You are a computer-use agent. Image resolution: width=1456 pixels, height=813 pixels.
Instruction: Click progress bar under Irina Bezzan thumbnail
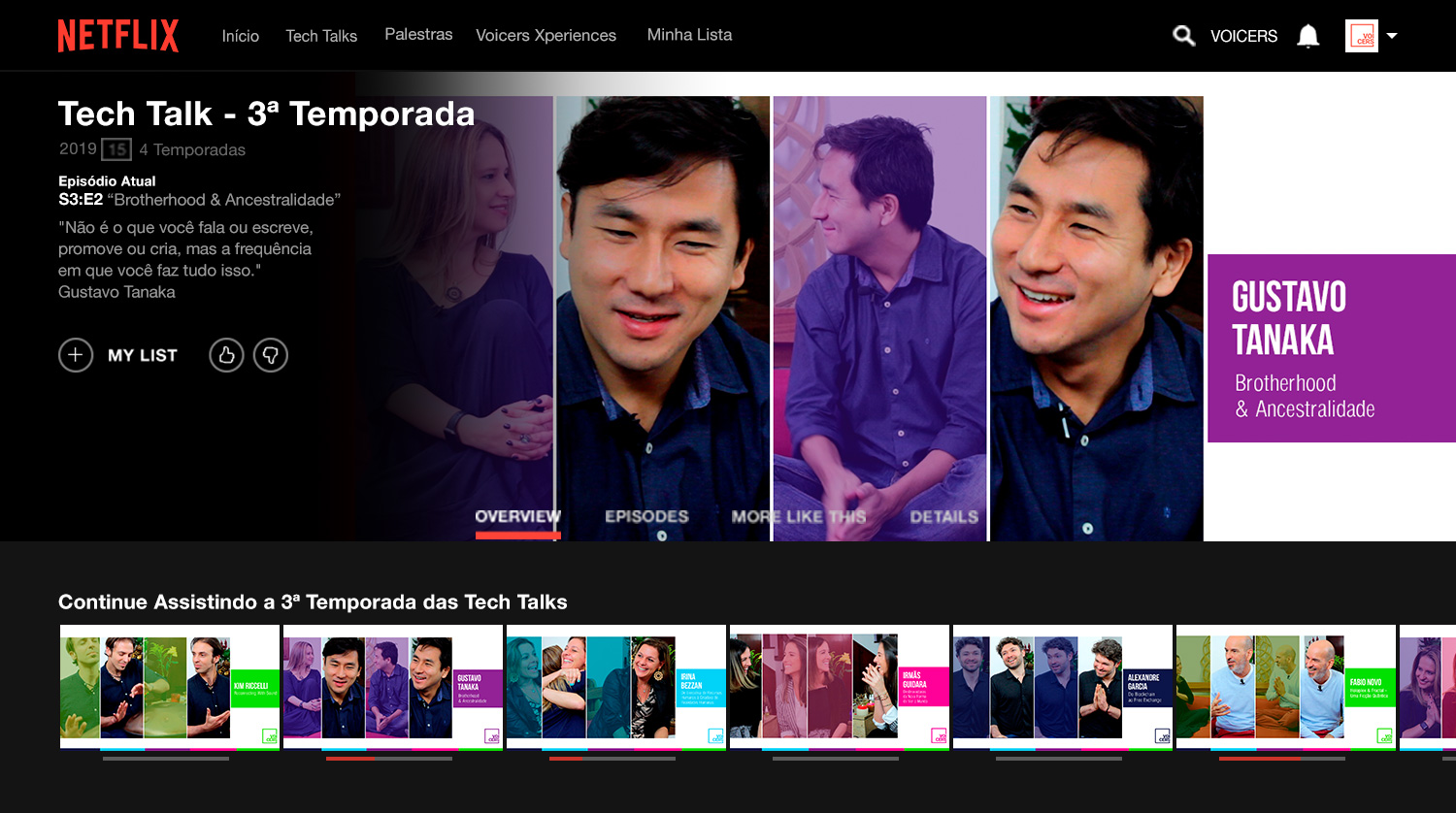[612, 759]
